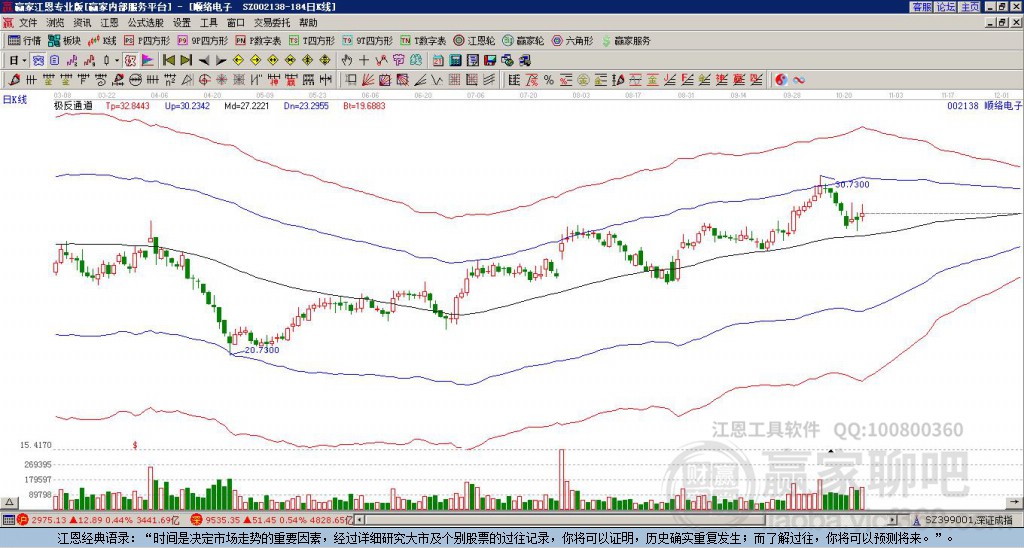Screen dimensions: 1024x548
Task: Select the hand pan tool
Action: coord(347,61)
